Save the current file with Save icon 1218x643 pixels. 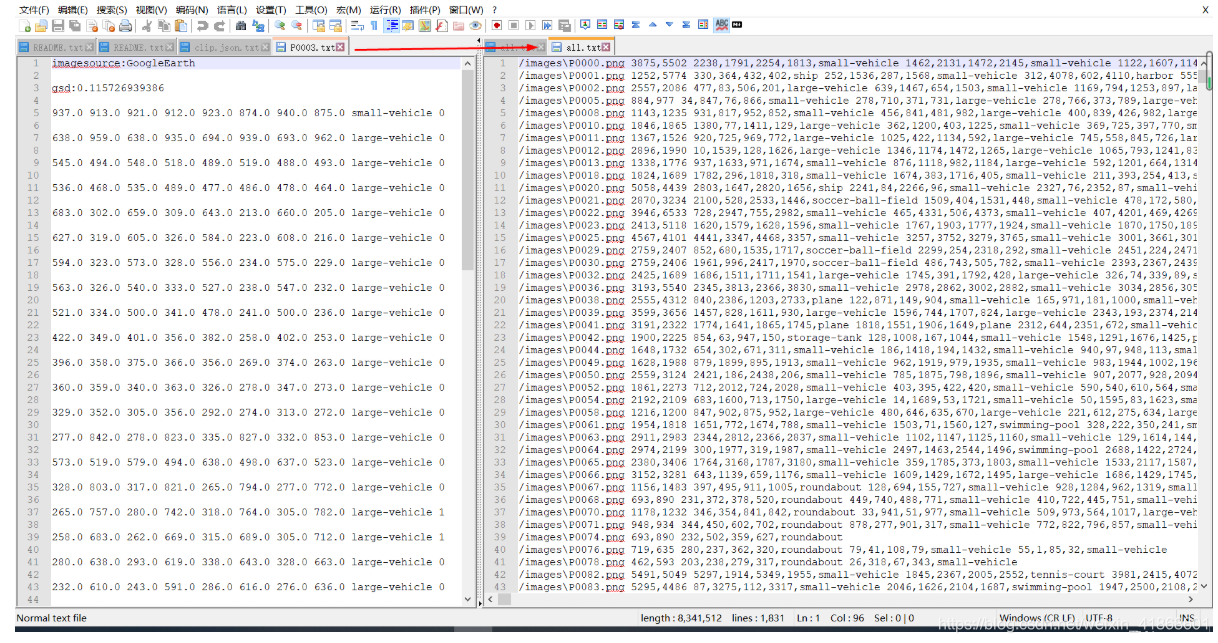point(57,25)
